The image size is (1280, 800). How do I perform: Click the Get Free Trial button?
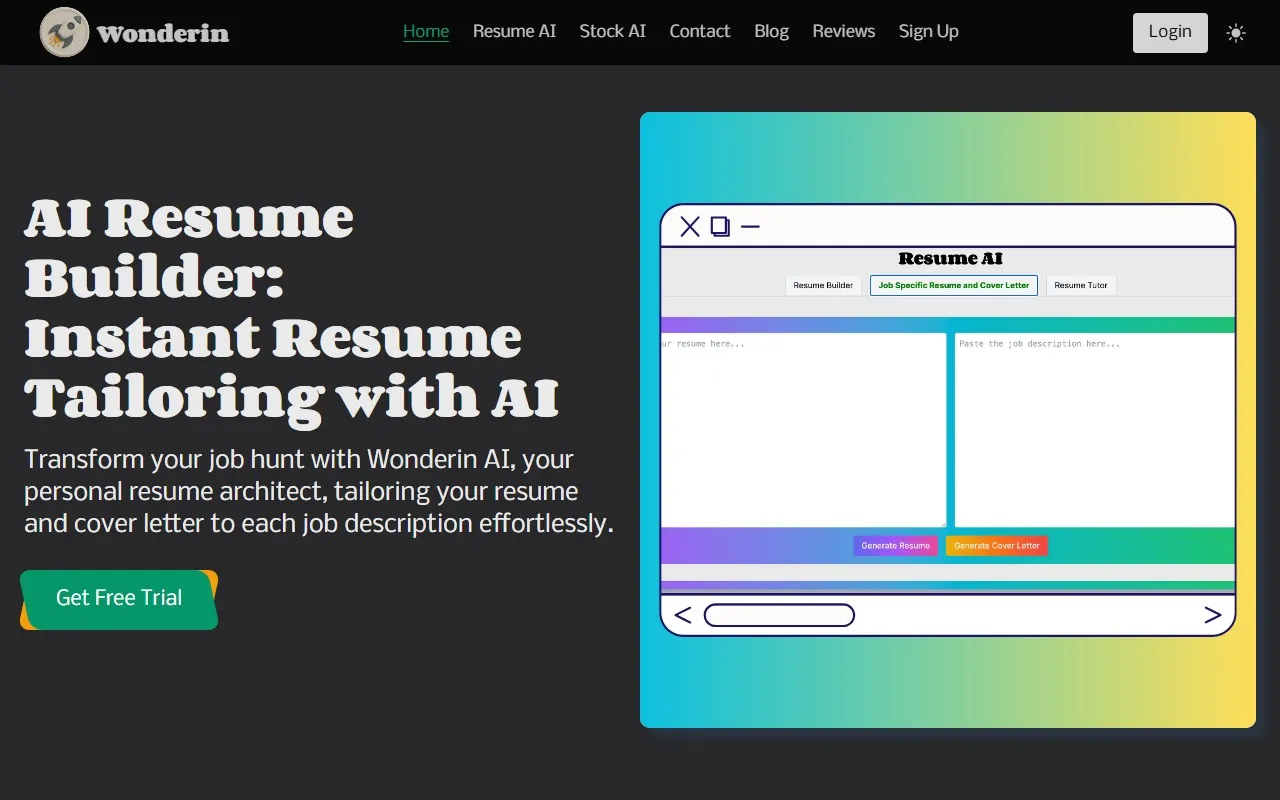click(x=119, y=598)
